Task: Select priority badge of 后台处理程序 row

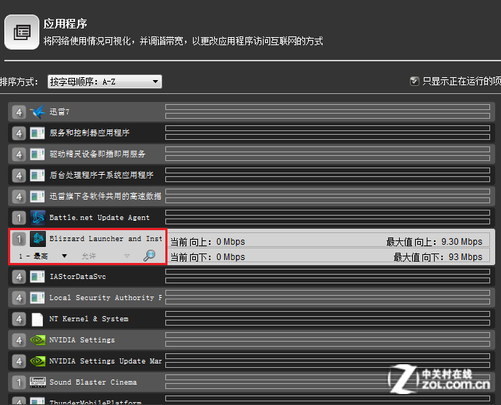Action: [19, 175]
